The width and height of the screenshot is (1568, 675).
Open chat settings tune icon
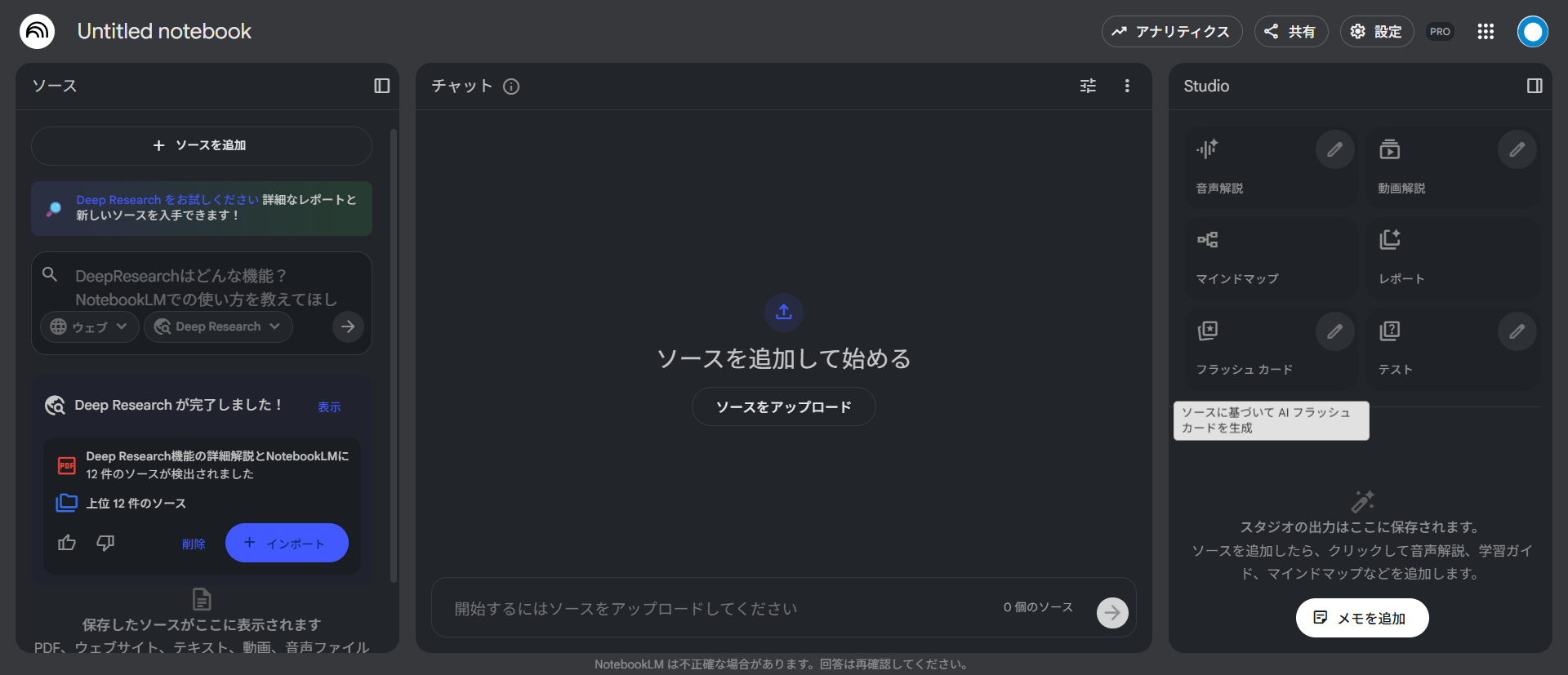pos(1088,86)
